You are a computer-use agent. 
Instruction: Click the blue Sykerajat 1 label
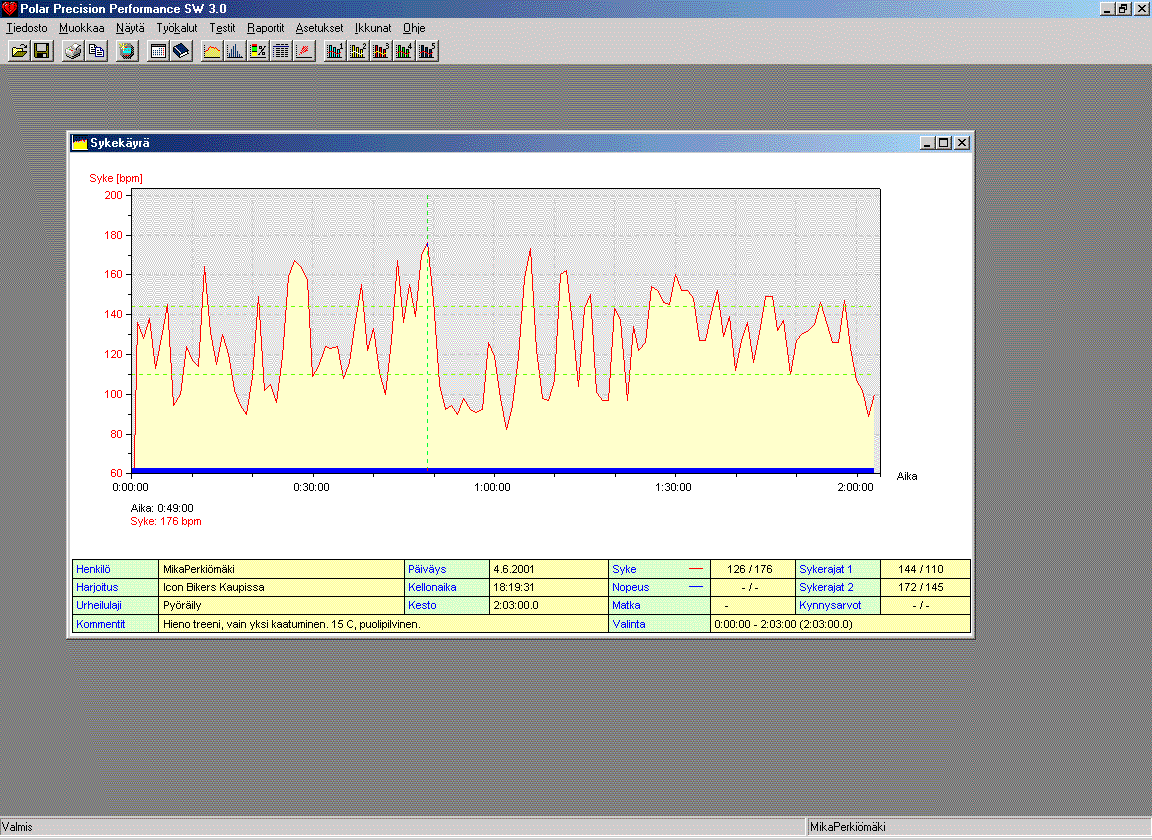pos(826,569)
